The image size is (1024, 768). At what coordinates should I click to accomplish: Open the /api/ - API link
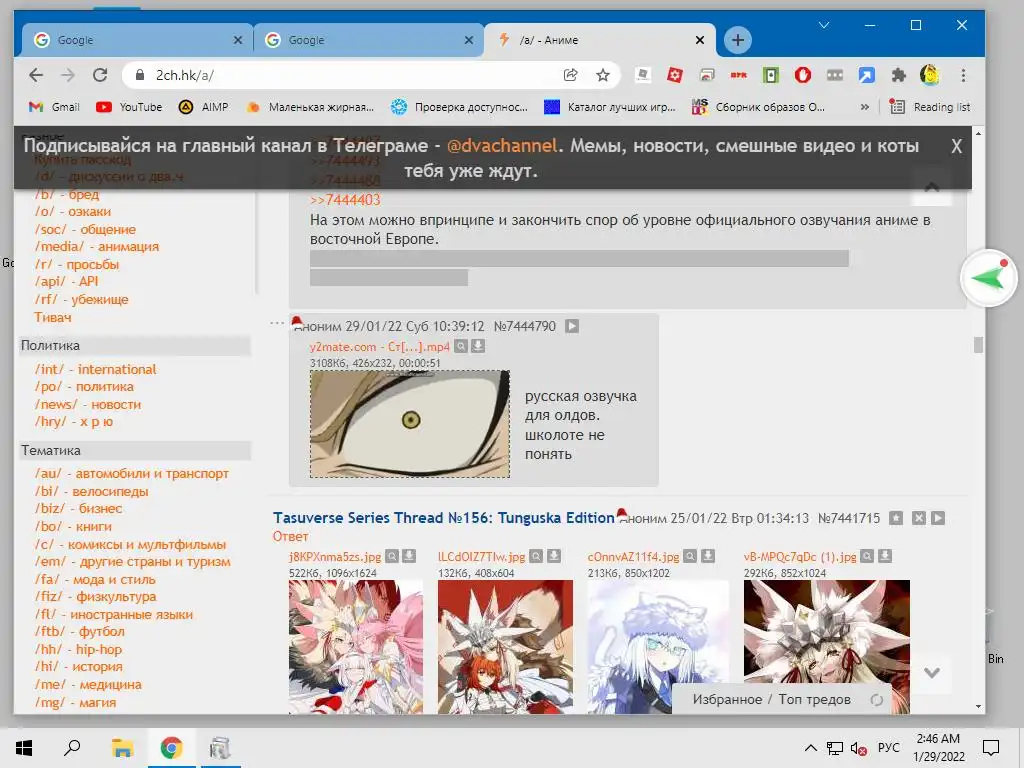click(67, 281)
